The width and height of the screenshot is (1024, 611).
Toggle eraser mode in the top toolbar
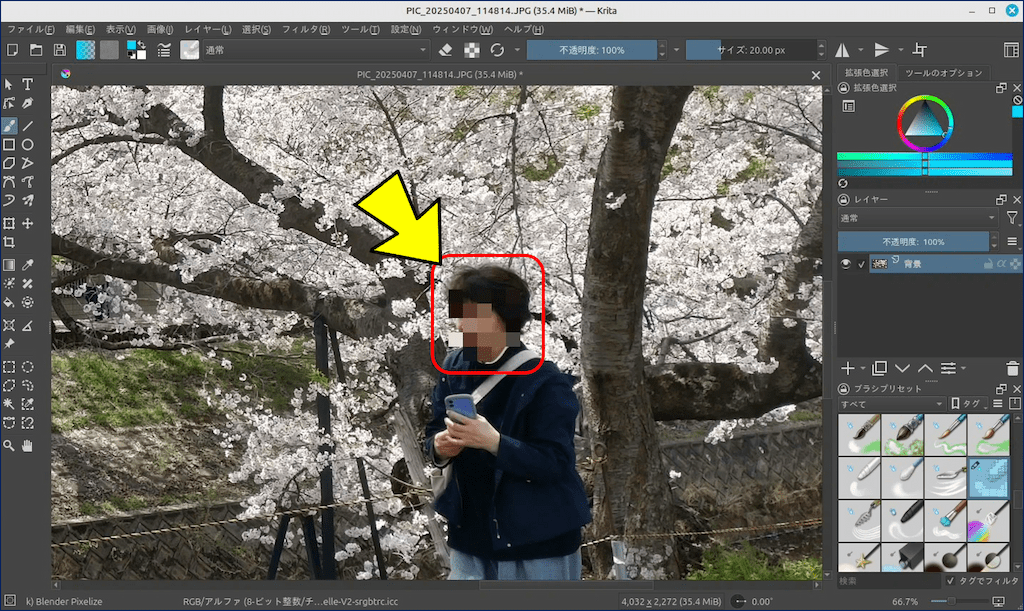pyautogui.click(x=447, y=50)
